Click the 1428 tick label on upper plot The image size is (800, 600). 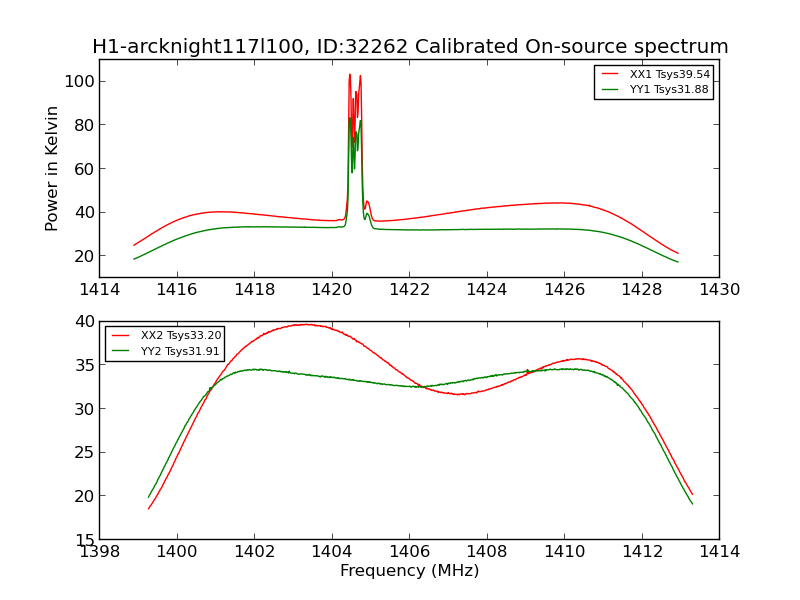click(x=642, y=290)
